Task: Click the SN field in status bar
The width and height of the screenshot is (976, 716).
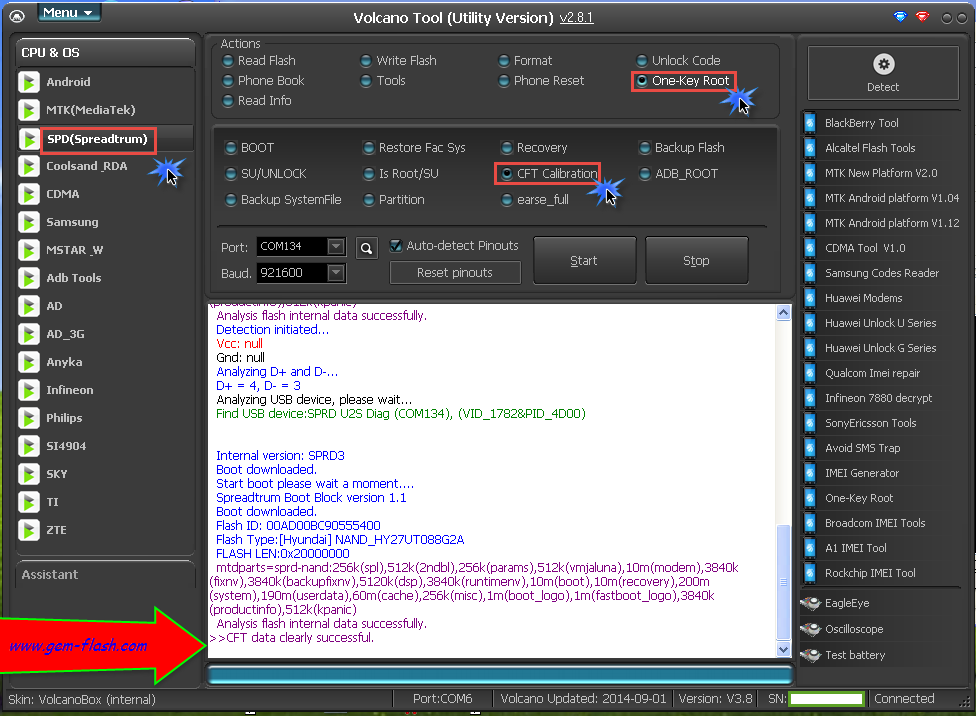Action: pos(826,699)
